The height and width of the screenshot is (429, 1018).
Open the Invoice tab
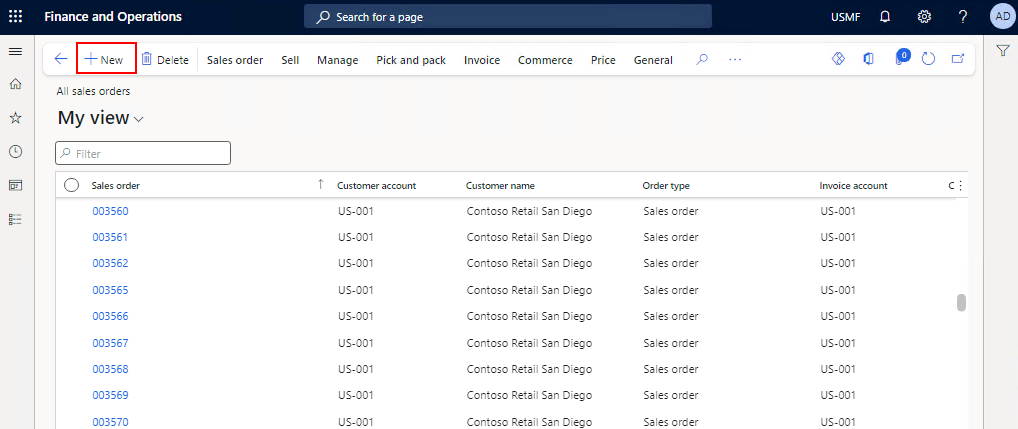(x=482, y=60)
